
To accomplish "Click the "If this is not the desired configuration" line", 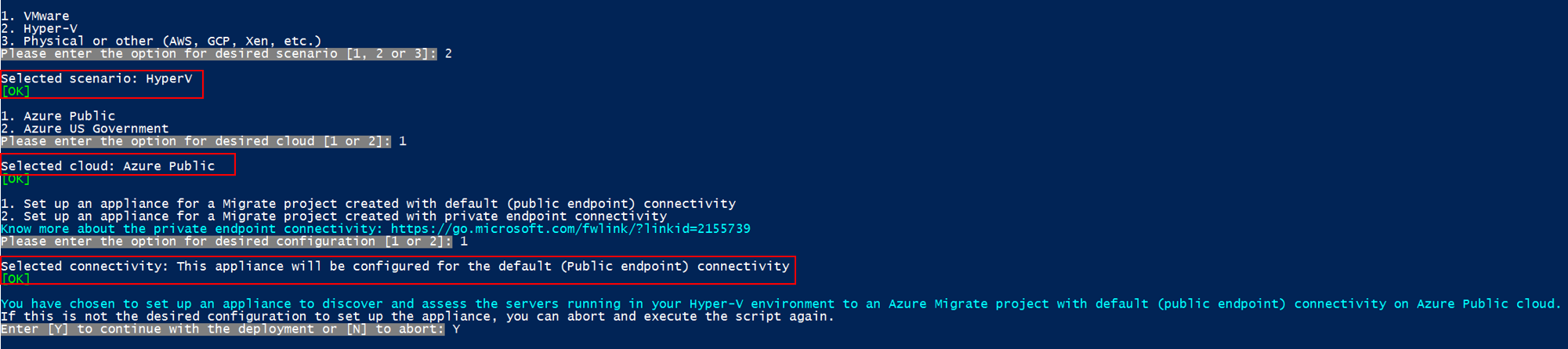I will 418,317.
